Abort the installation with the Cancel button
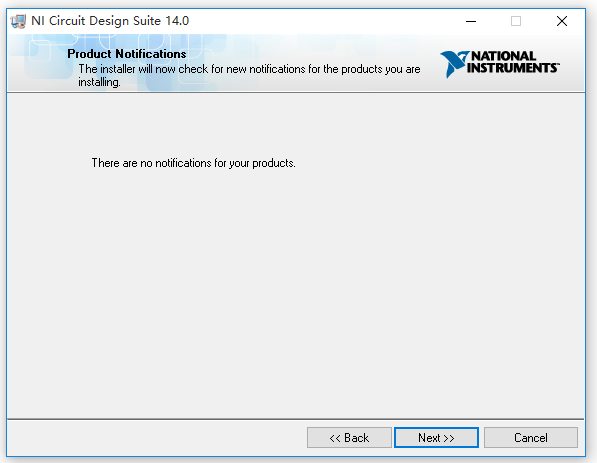Viewport: 597px width, 463px height. tap(531, 437)
